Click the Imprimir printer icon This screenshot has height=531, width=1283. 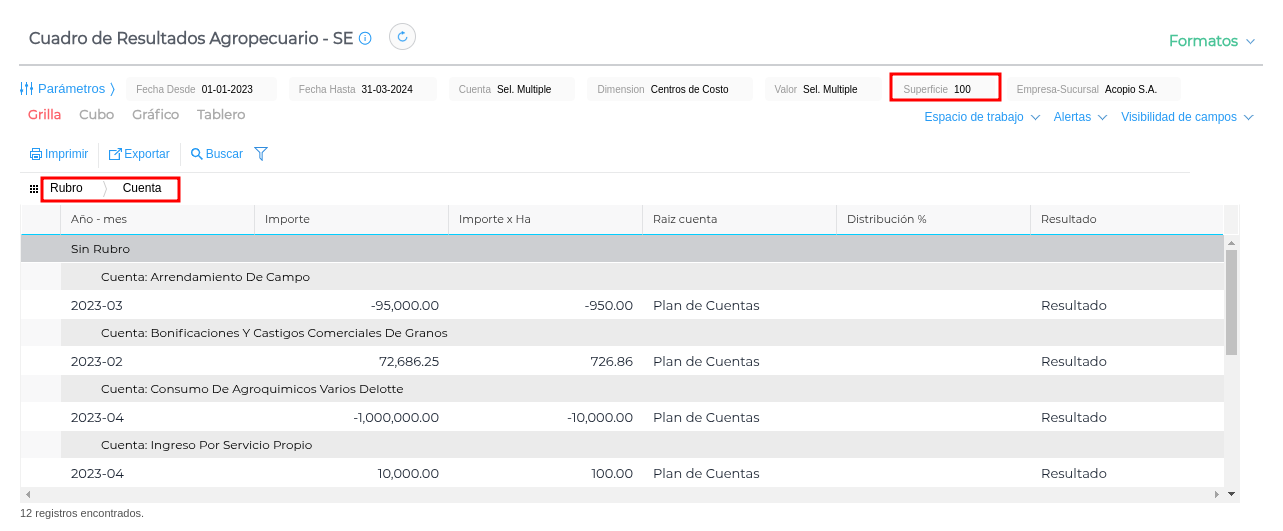35,154
